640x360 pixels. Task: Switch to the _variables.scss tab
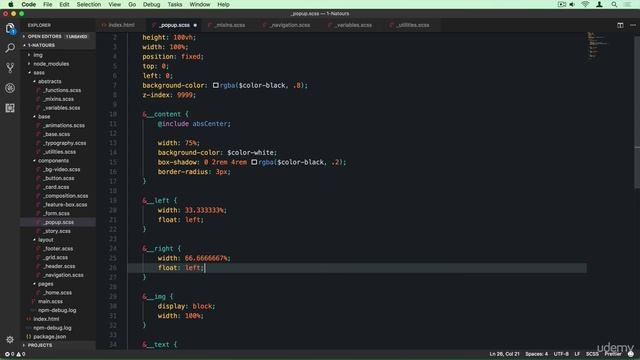point(353,25)
